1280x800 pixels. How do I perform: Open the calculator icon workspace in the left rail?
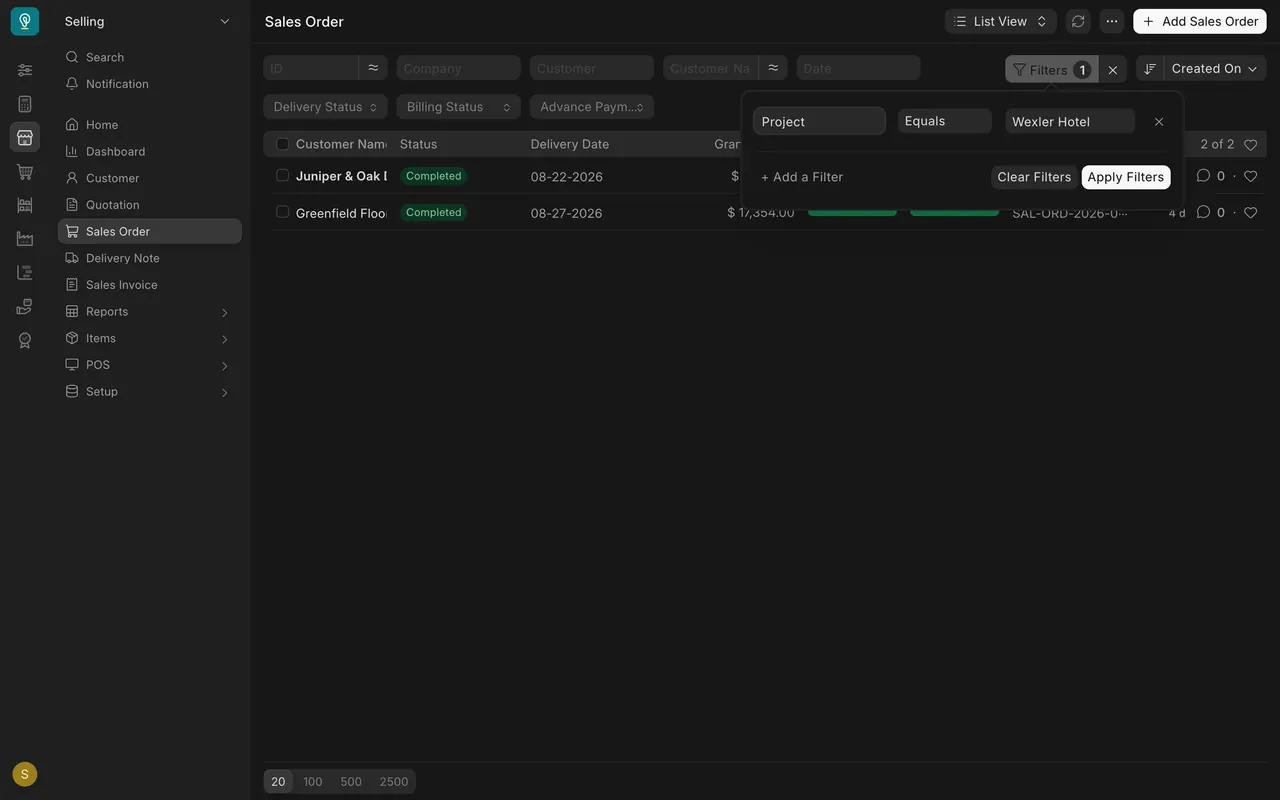click(25, 104)
